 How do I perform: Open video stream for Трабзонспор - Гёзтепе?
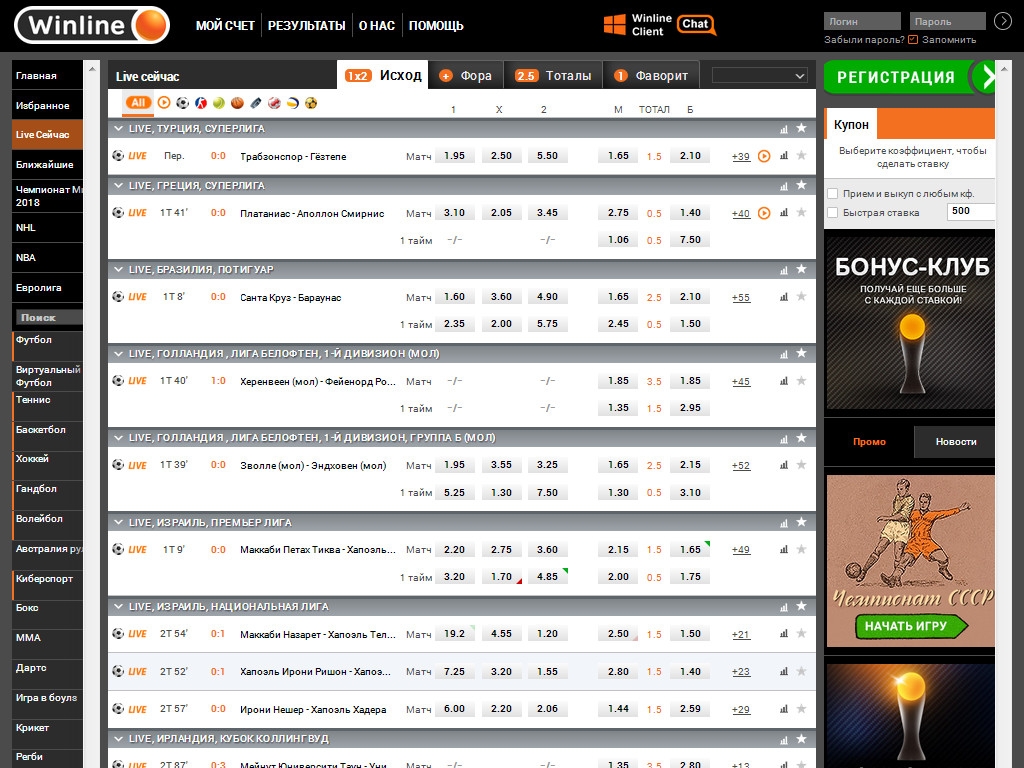coord(764,156)
